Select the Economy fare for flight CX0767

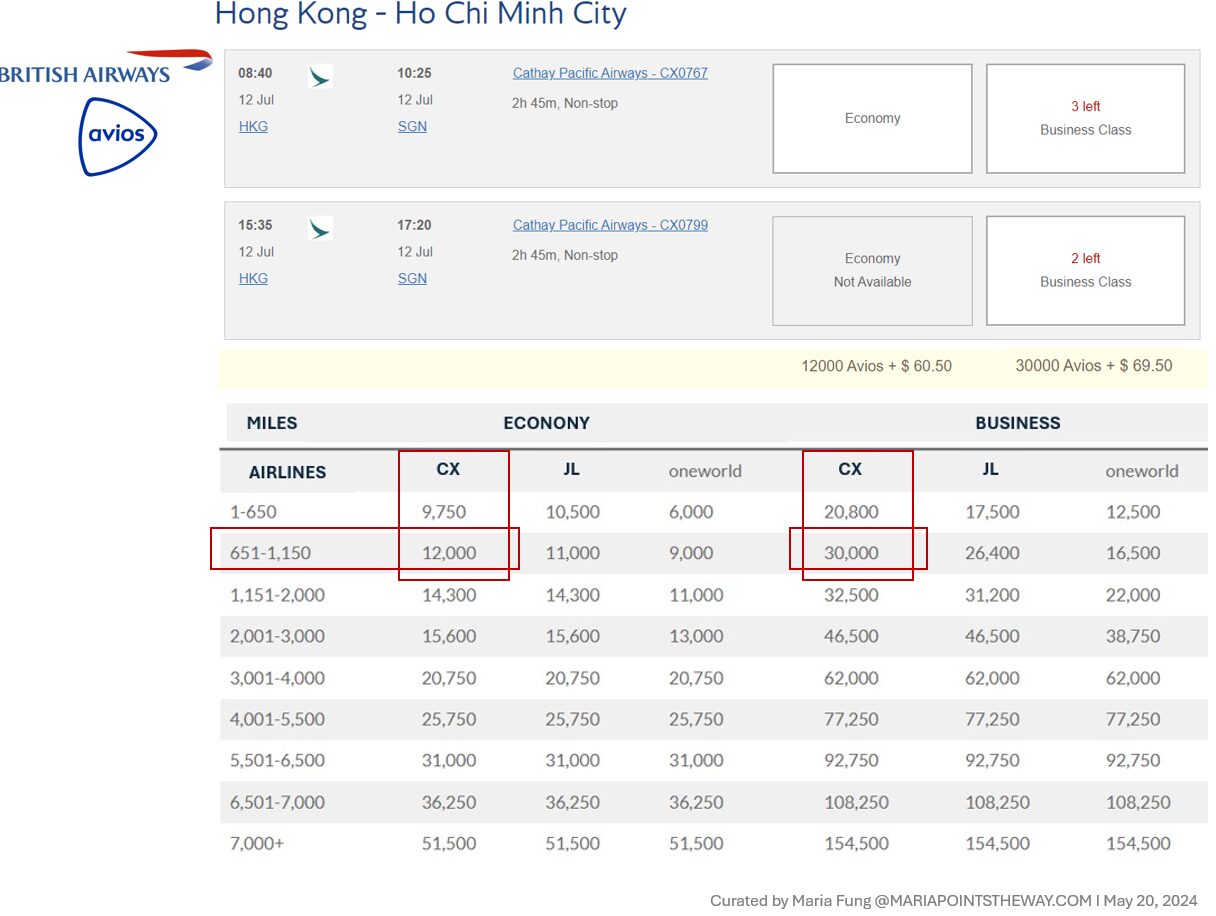point(872,118)
